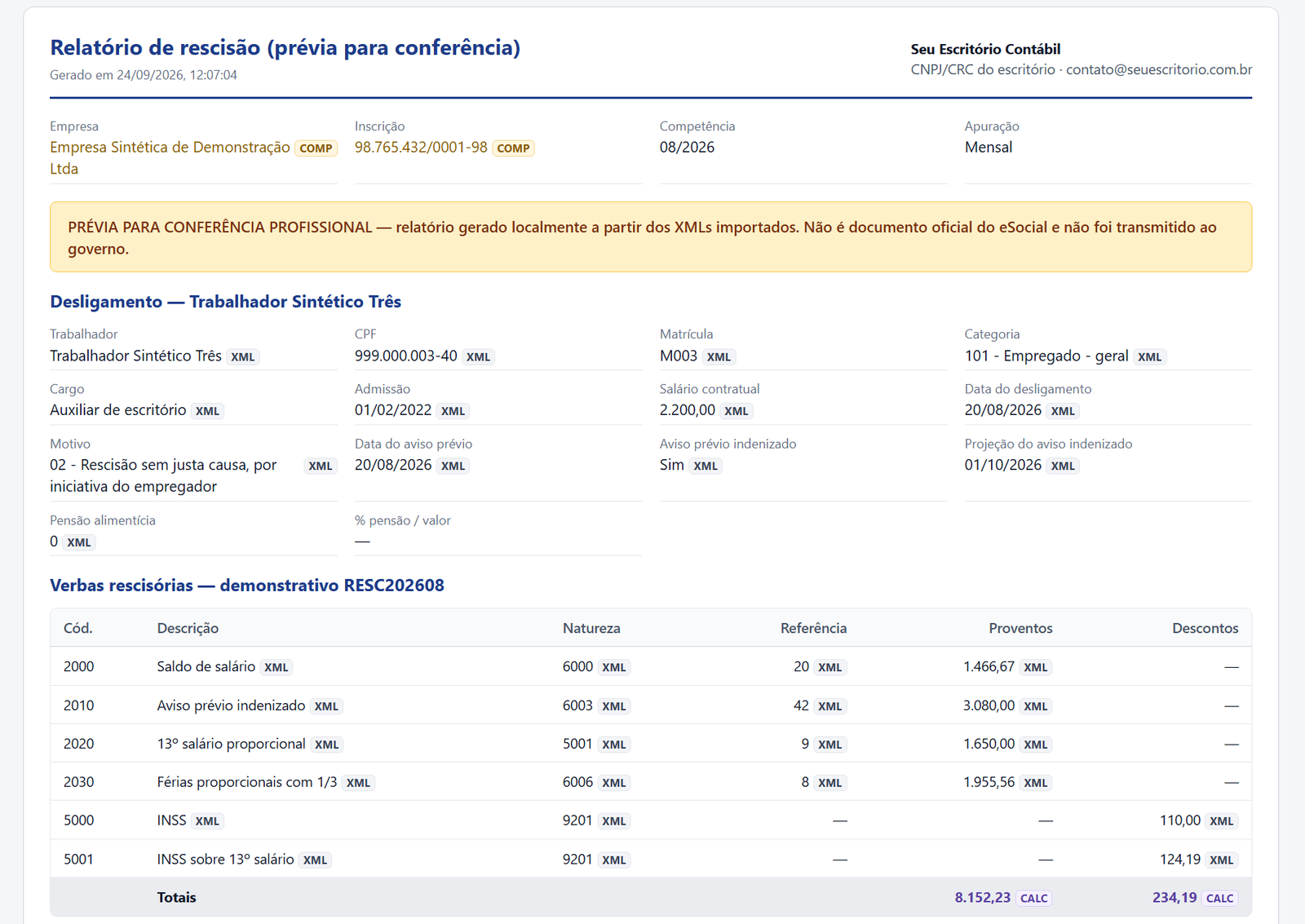The width and height of the screenshot is (1305, 924).
Task: Click the COMP badge beside the CNPJ number
Action: pyautogui.click(x=513, y=148)
